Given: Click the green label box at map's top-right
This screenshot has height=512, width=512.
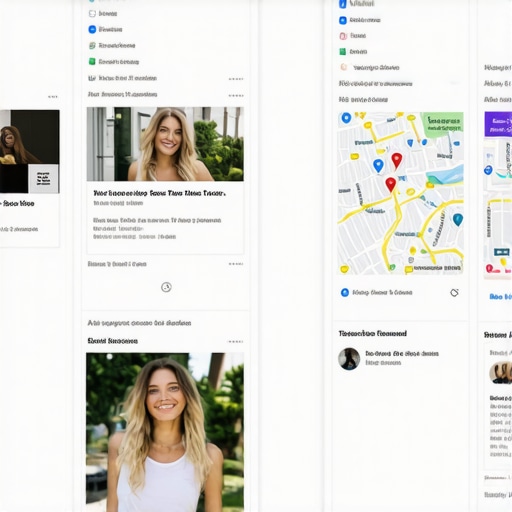Looking at the screenshot, I should 443,125.
